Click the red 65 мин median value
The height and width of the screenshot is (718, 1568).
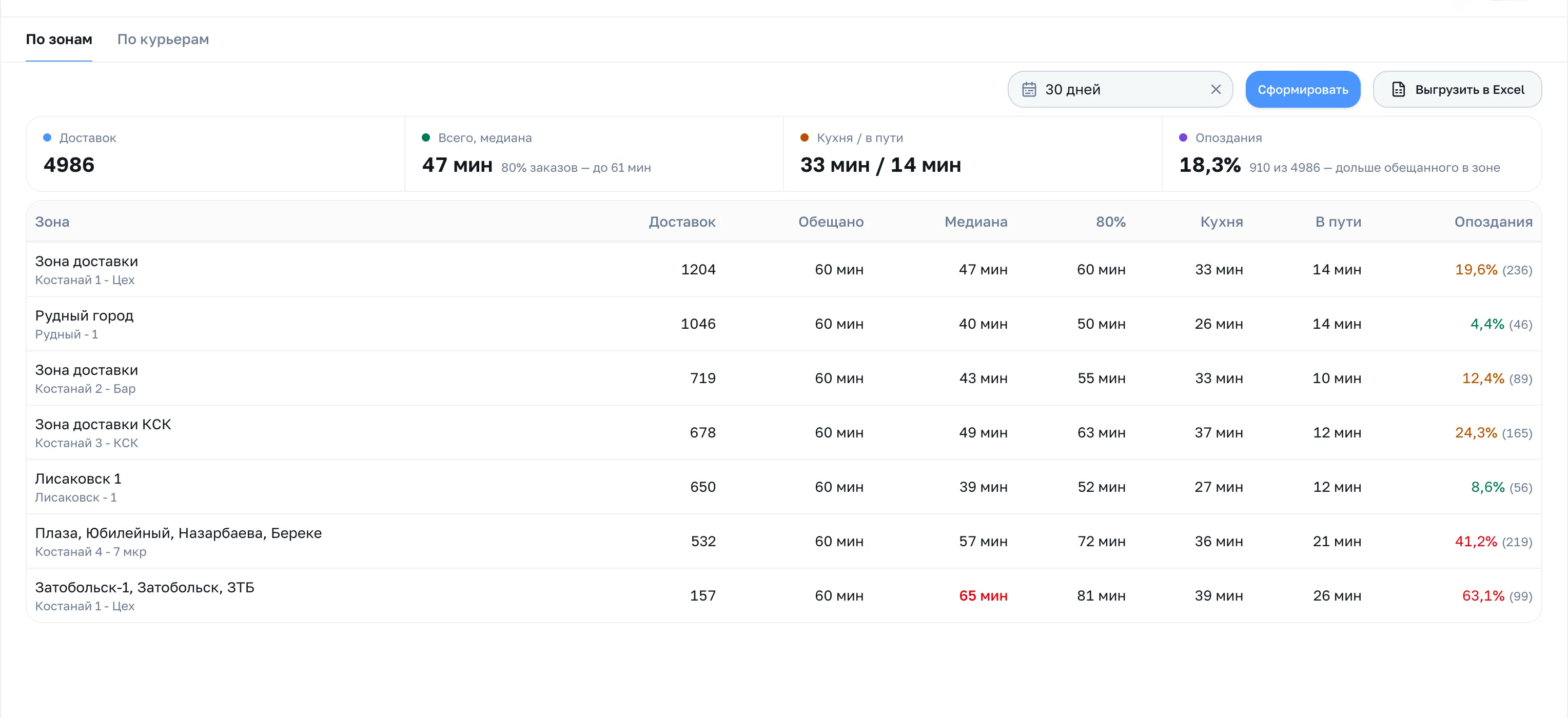[983, 596]
